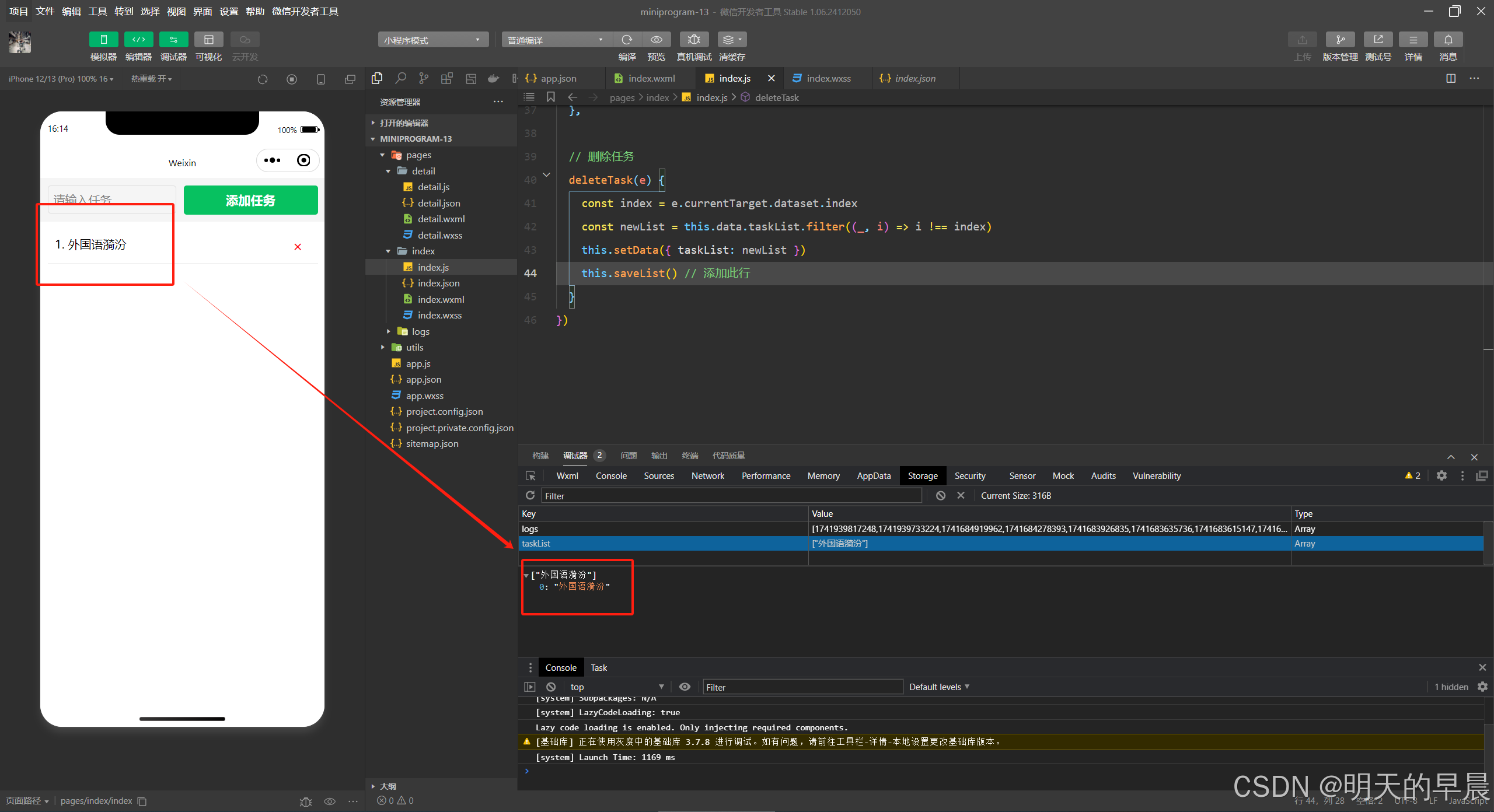The image size is (1494, 812).
Task: Click the green 添加任务 button
Action: [x=250, y=200]
